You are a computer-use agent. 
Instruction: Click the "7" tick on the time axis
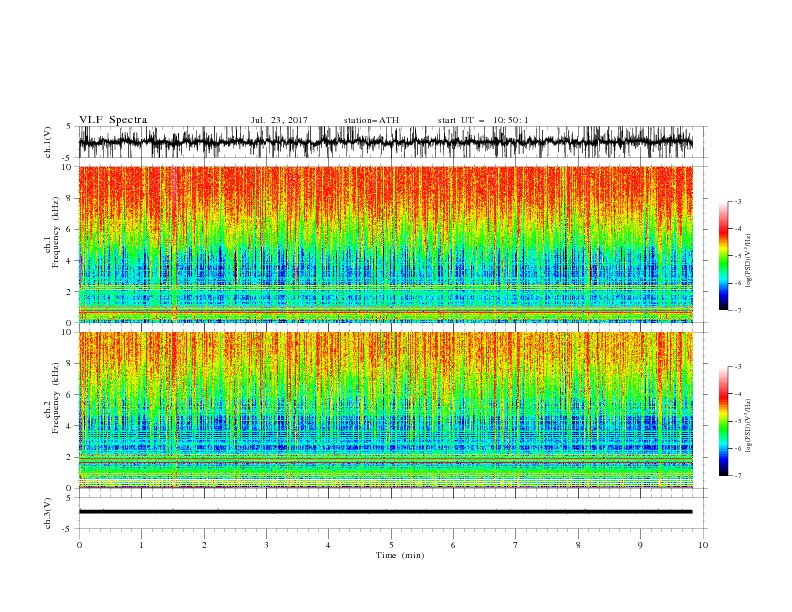[516, 545]
